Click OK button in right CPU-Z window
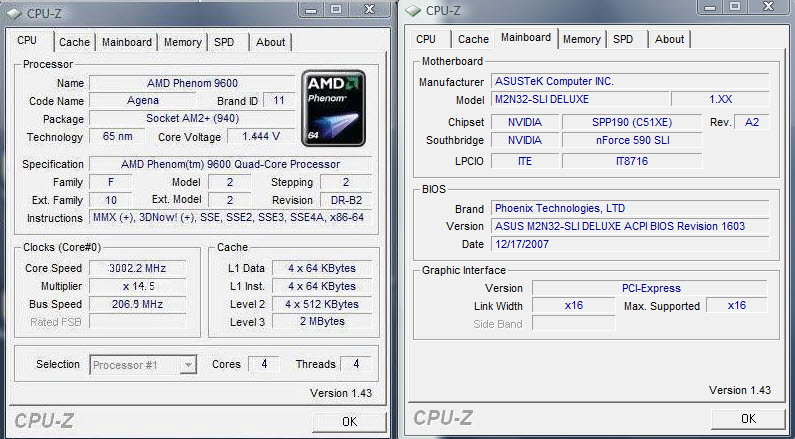795x439 pixels. coord(748,418)
